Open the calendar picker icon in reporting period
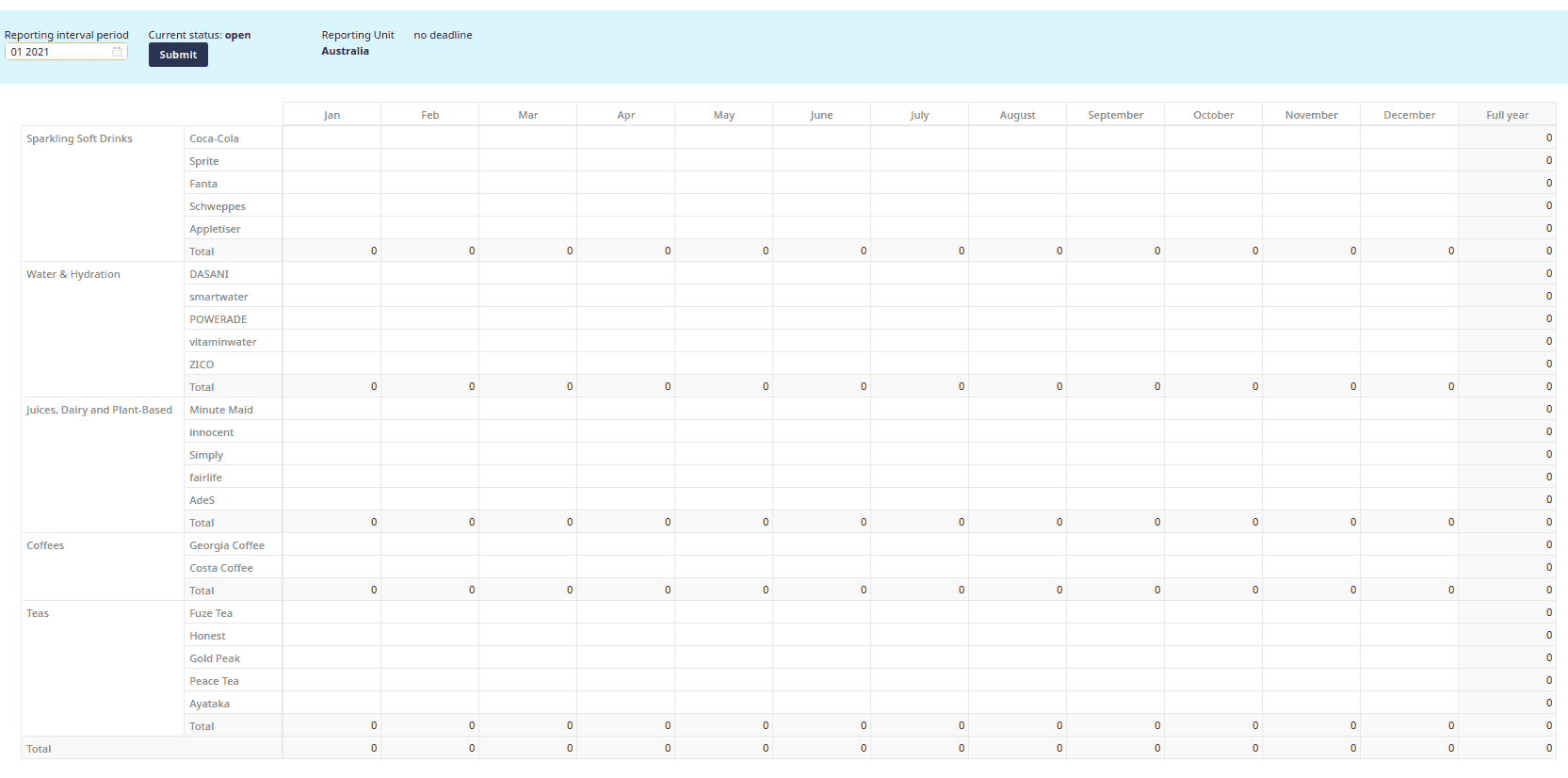This screenshot has width=1568, height=778. point(118,52)
